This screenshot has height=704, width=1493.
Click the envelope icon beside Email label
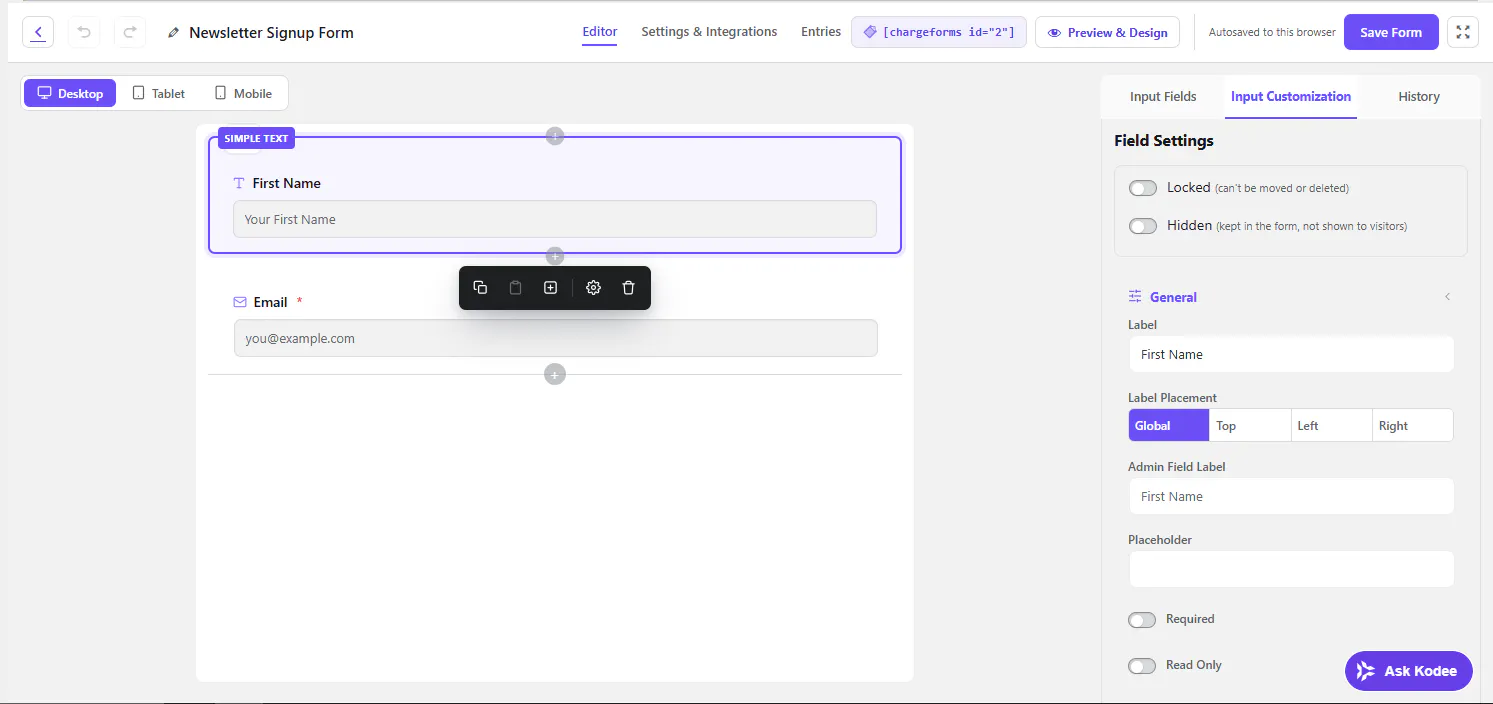pyautogui.click(x=240, y=302)
